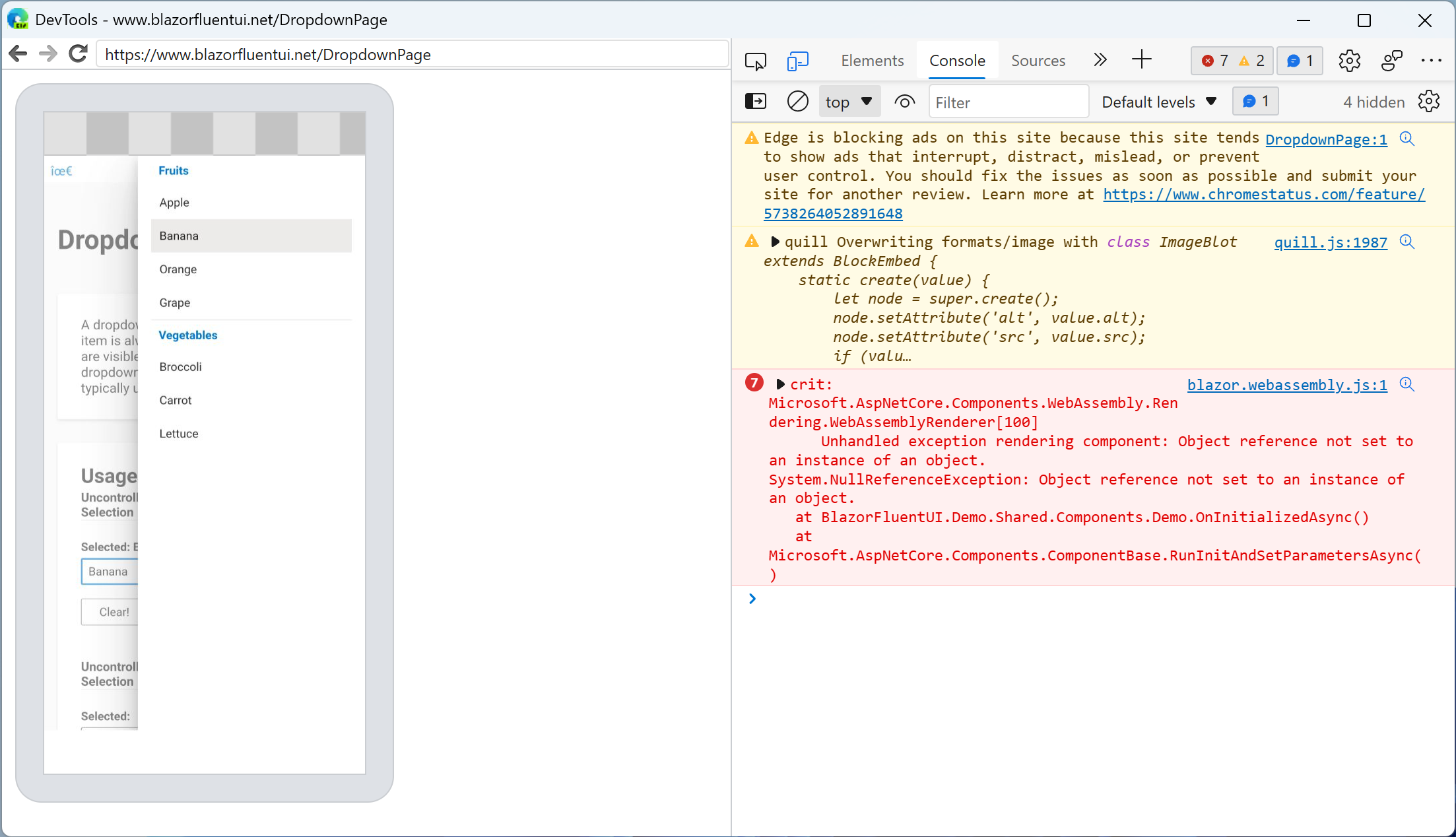
Task: Click the console Filter input field
Action: [1009, 102]
